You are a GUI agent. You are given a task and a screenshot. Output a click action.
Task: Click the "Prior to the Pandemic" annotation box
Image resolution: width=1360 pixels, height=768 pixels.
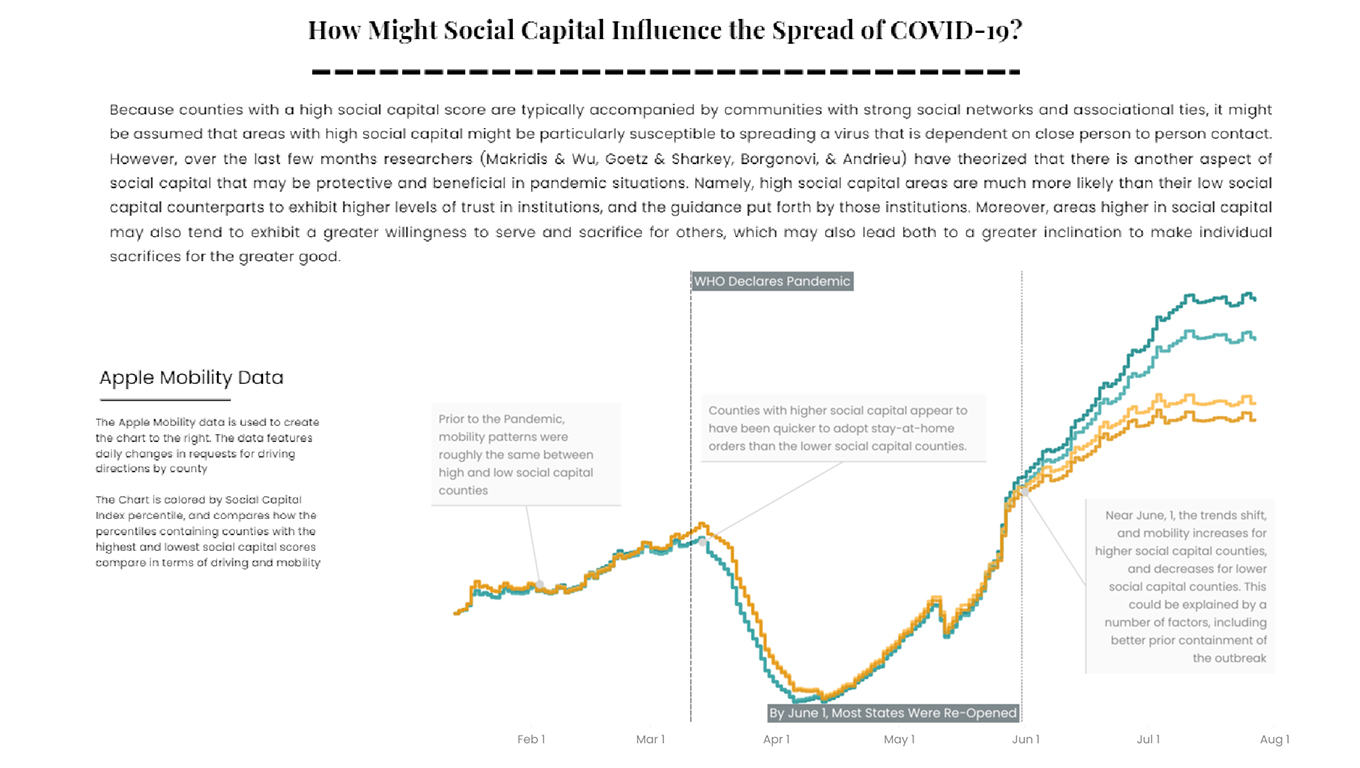tap(526, 455)
